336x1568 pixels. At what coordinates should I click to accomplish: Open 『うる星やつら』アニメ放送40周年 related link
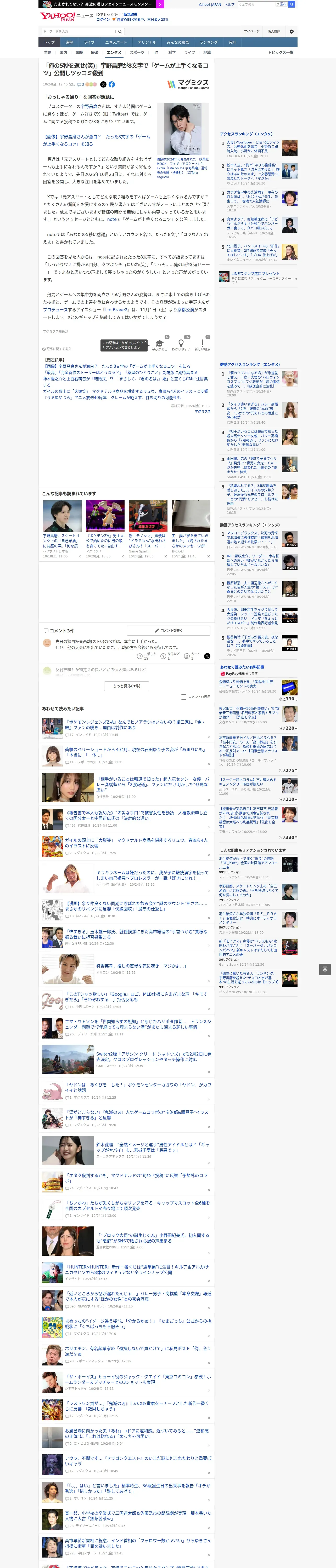point(112,397)
